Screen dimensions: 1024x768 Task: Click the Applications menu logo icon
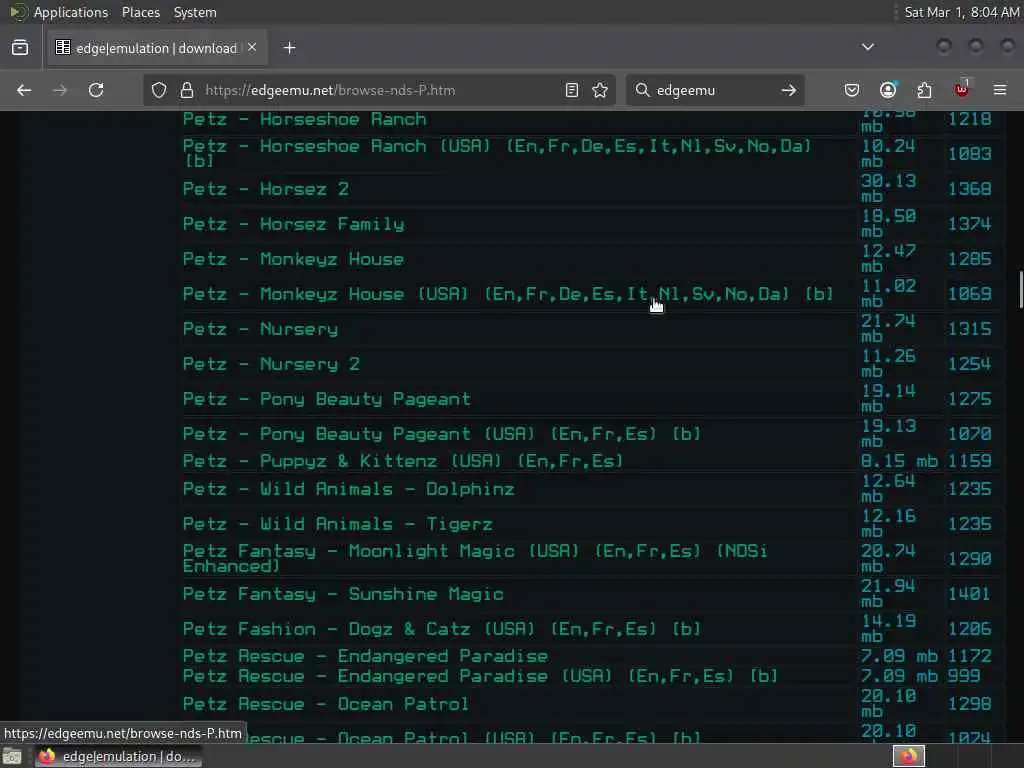pos(18,12)
